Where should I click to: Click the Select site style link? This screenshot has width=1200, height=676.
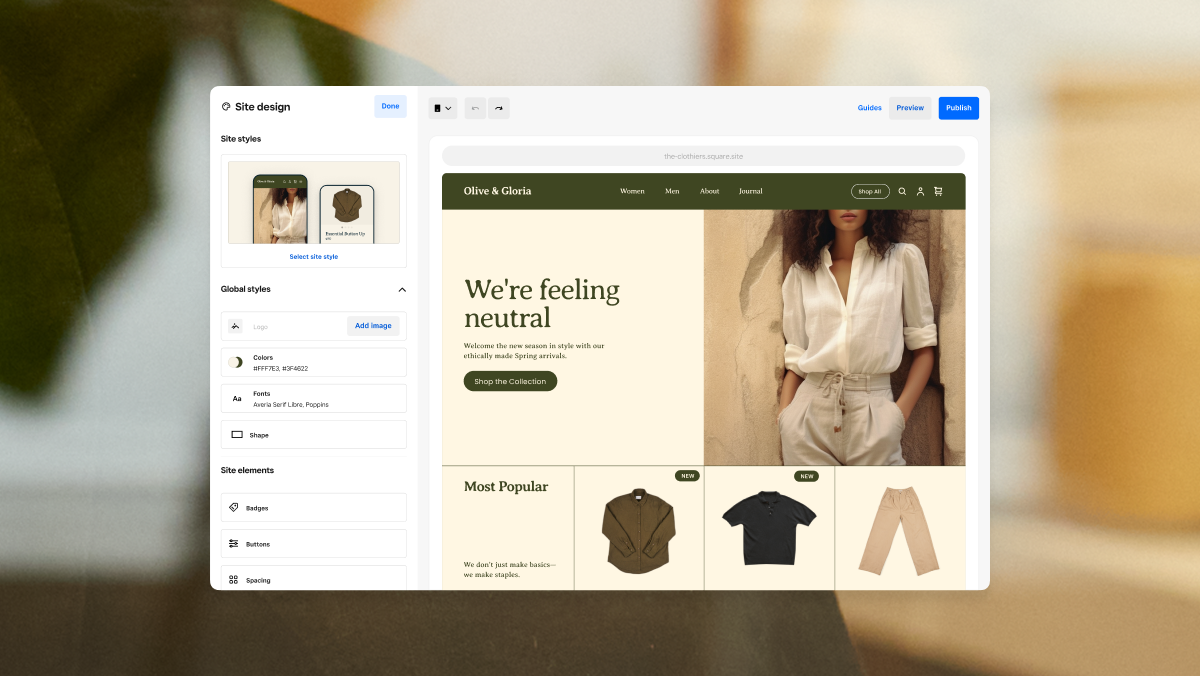314,257
